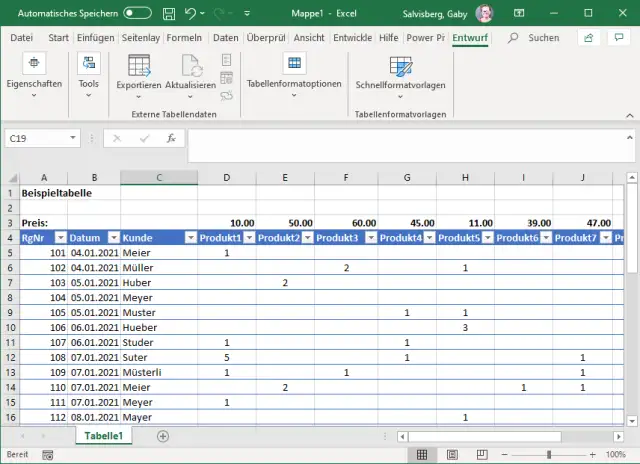Add a new sheet with plus icon
This screenshot has width=640, height=464.
click(163, 436)
